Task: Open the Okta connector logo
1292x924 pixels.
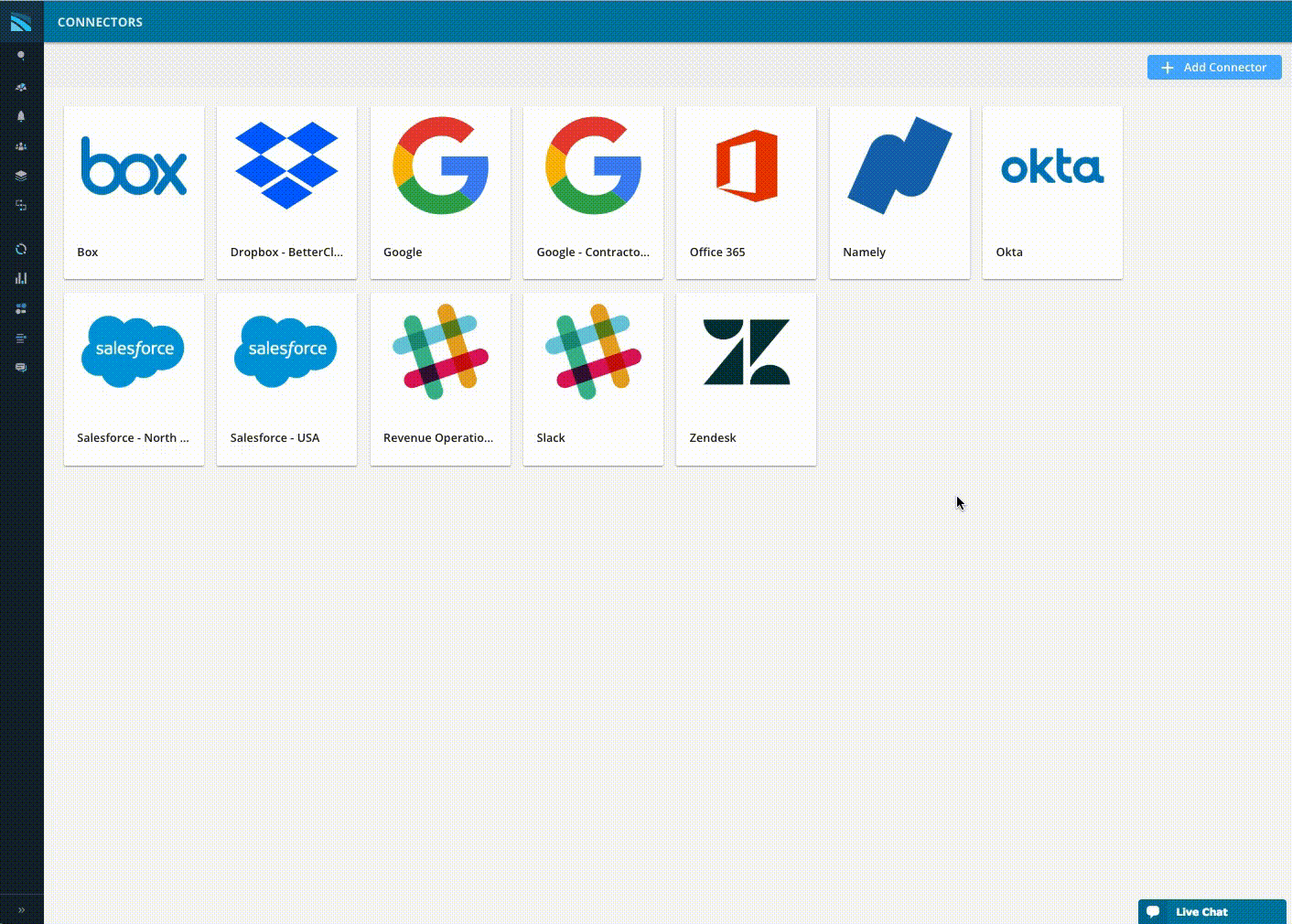Action: pyautogui.click(x=1052, y=167)
